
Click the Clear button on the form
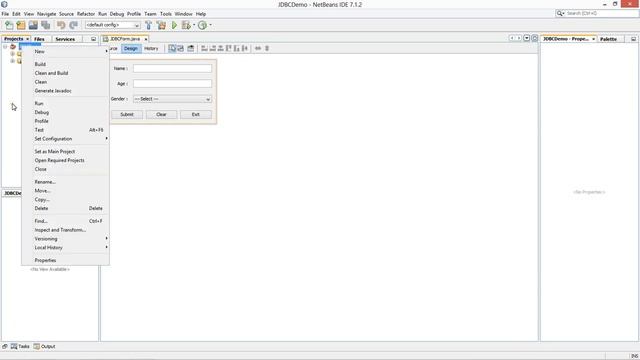[x=161, y=115]
